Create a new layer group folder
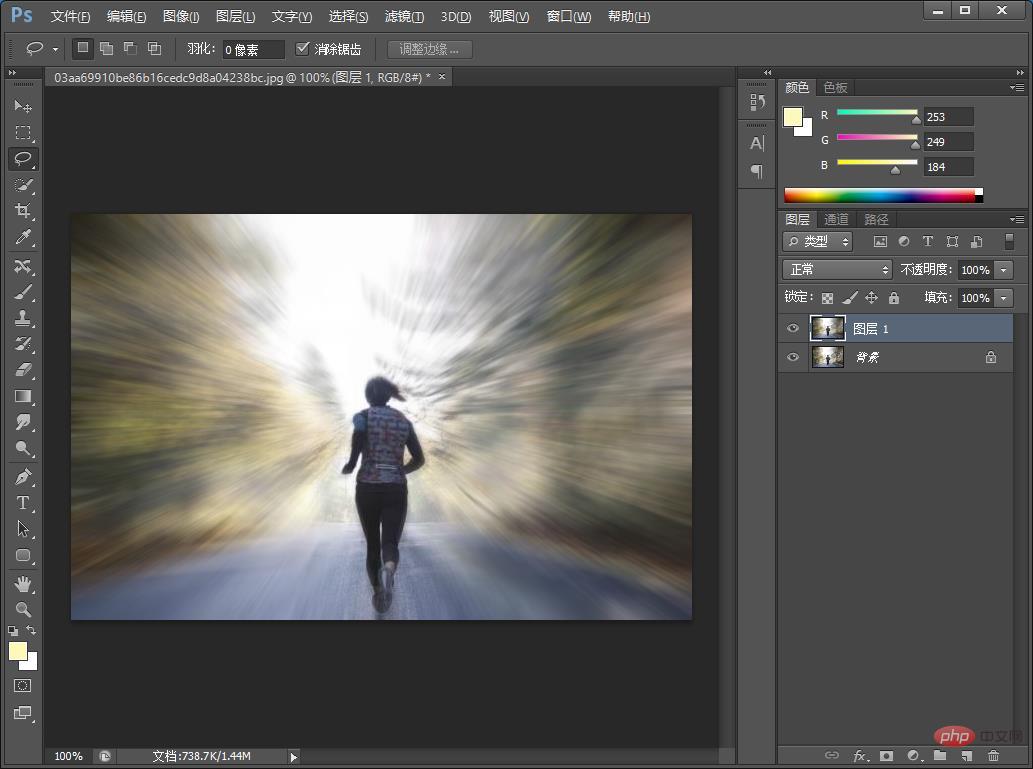Image resolution: width=1033 pixels, height=769 pixels. [x=939, y=755]
